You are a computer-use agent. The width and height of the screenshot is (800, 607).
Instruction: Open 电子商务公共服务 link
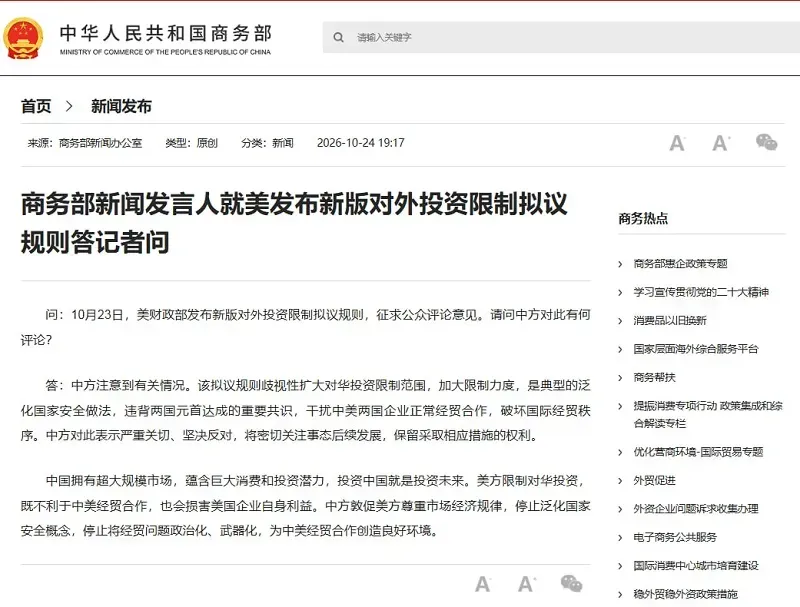click(x=675, y=537)
